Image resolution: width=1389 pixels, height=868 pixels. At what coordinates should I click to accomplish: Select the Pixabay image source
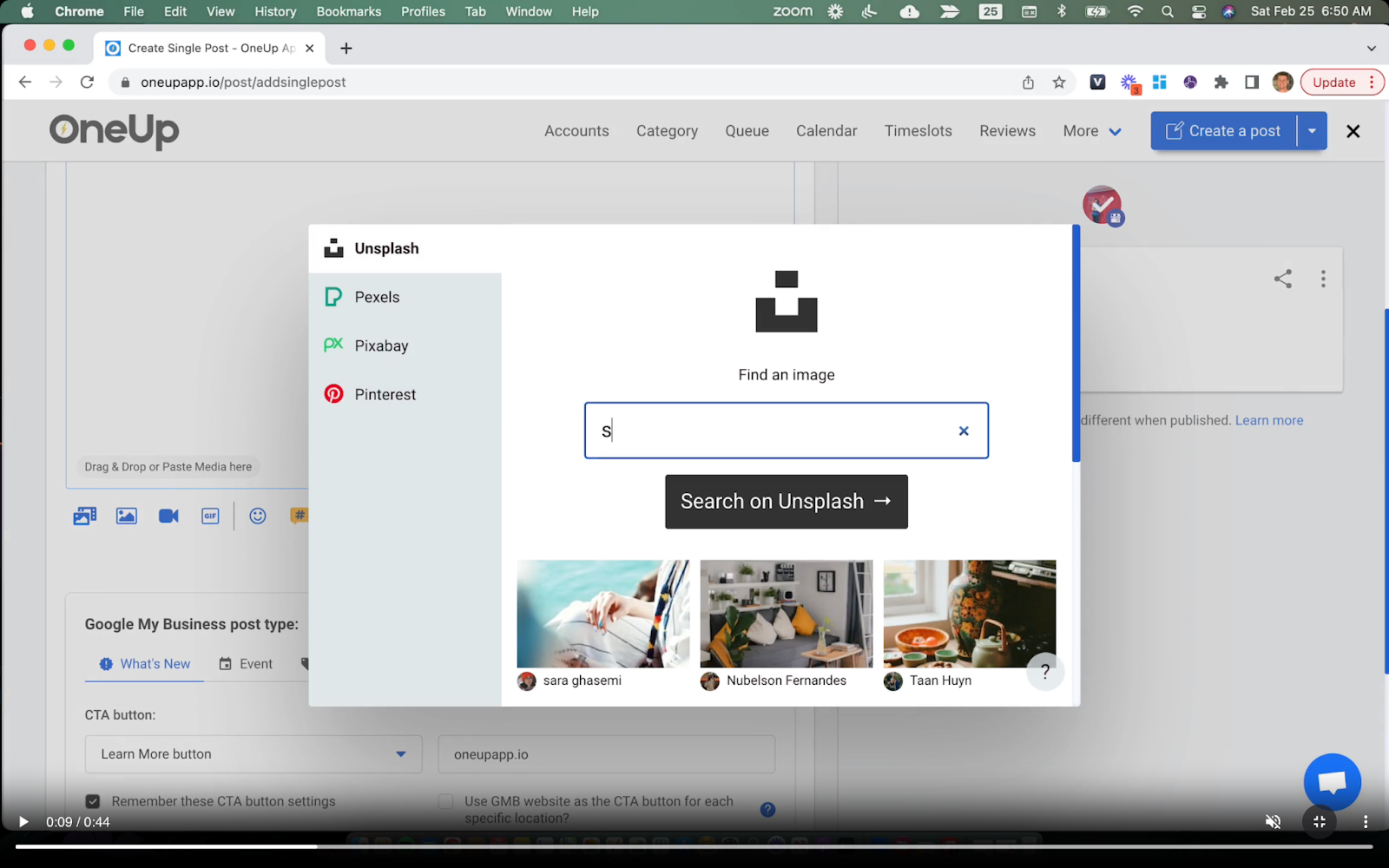(405, 345)
